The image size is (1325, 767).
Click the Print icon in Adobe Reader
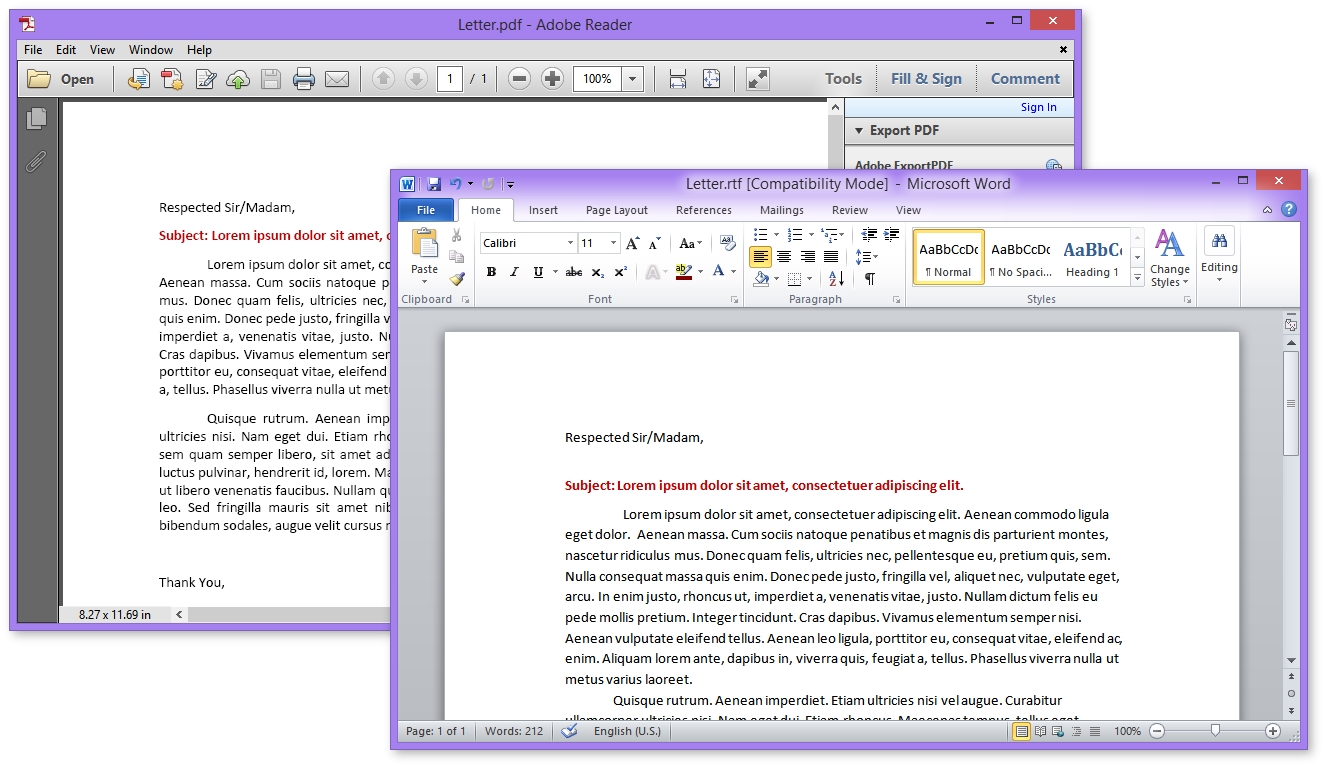(x=304, y=79)
